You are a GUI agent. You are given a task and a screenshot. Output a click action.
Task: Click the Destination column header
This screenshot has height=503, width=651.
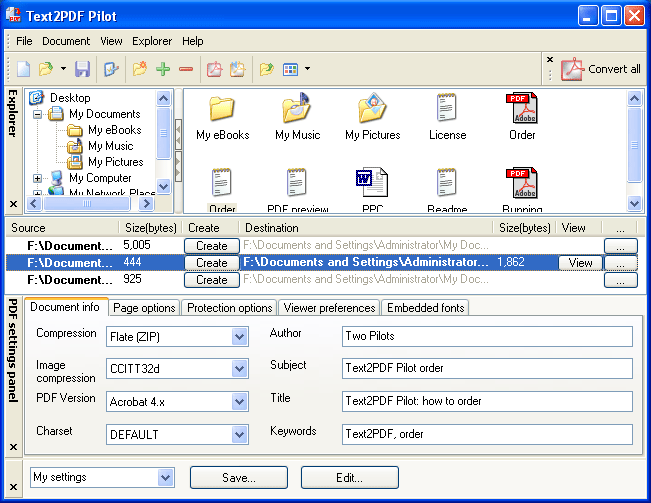coord(366,228)
